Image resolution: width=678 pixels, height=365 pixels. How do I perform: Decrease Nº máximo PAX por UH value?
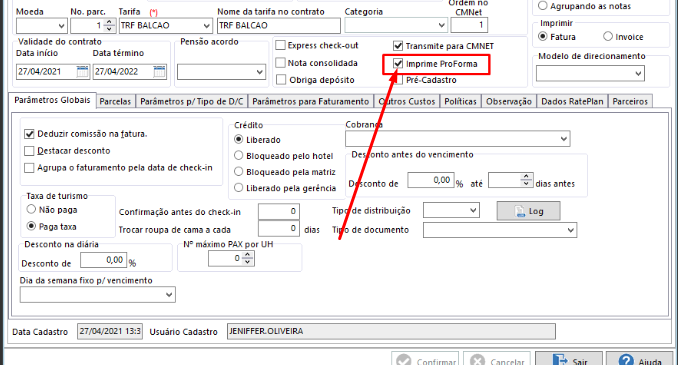[247, 262]
